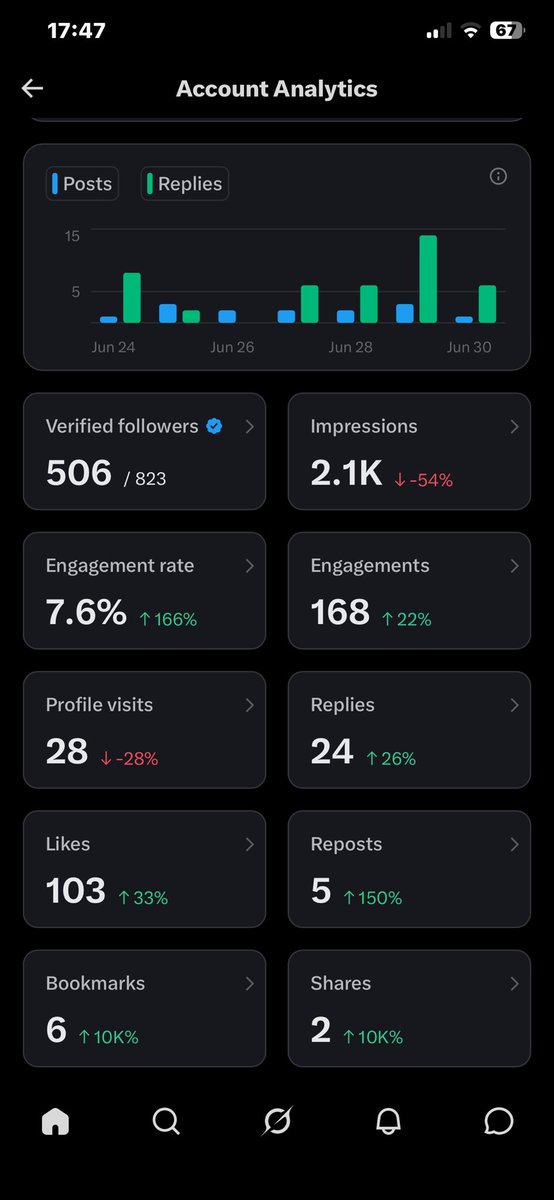The height and width of the screenshot is (1200, 554).
Task: Select the tallest green Replies bar
Action: 428,279
